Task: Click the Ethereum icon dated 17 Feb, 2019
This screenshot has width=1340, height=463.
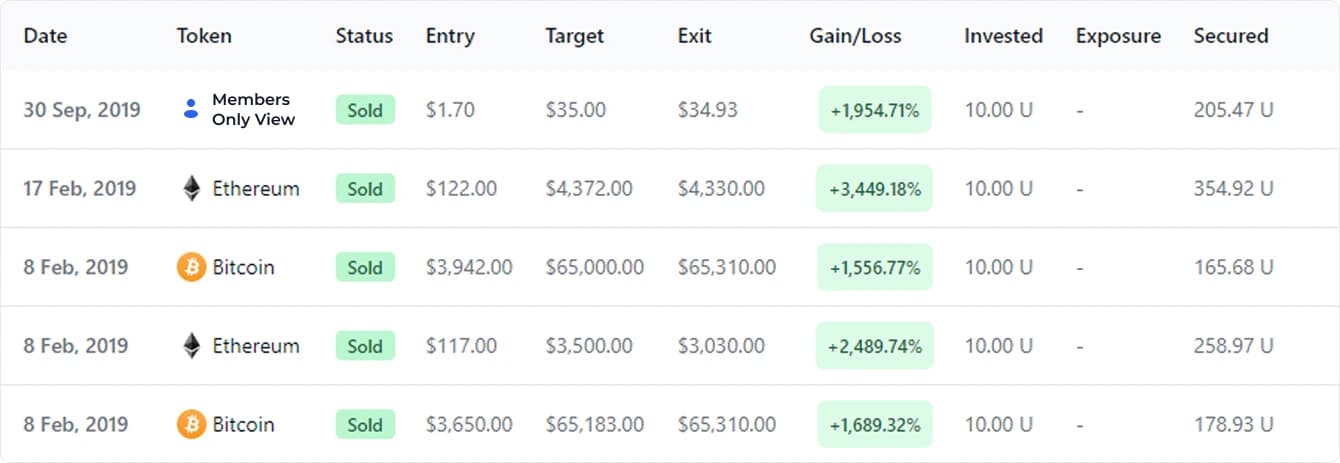Action: pos(191,188)
